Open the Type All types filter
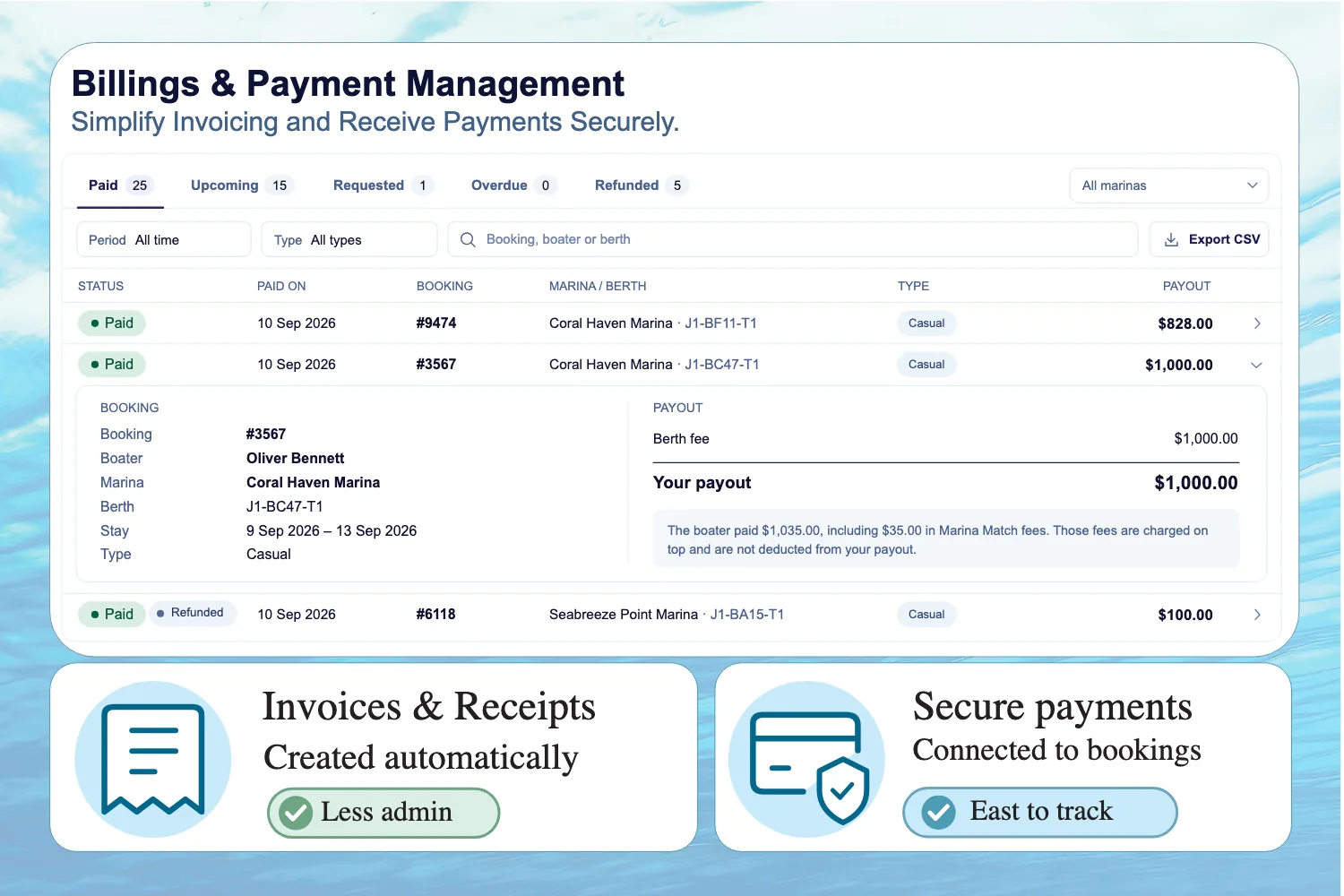The image size is (1344, 896). pos(349,240)
